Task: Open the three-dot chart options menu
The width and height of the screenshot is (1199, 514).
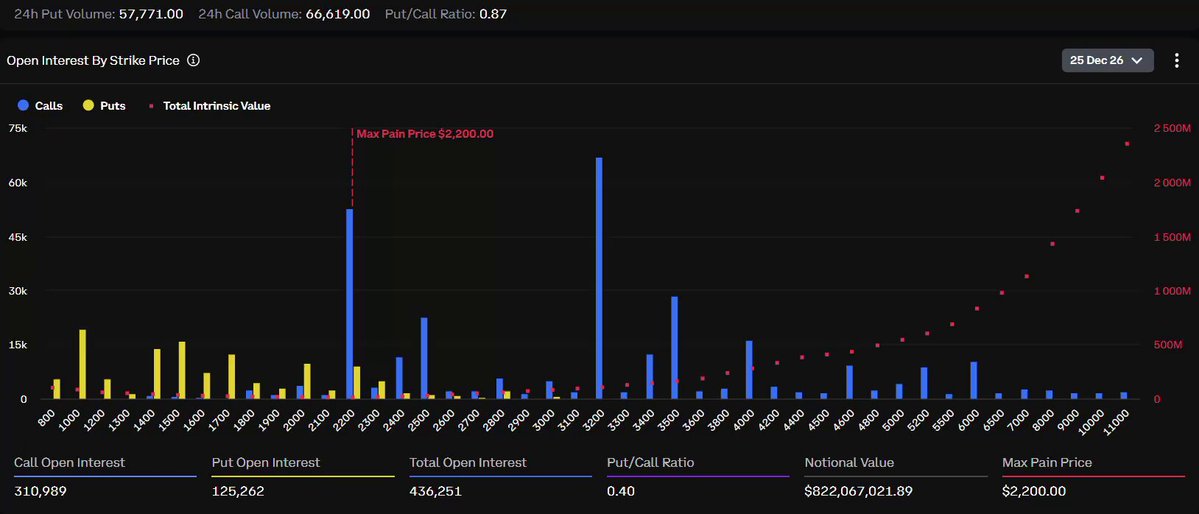Action: [1177, 60]
